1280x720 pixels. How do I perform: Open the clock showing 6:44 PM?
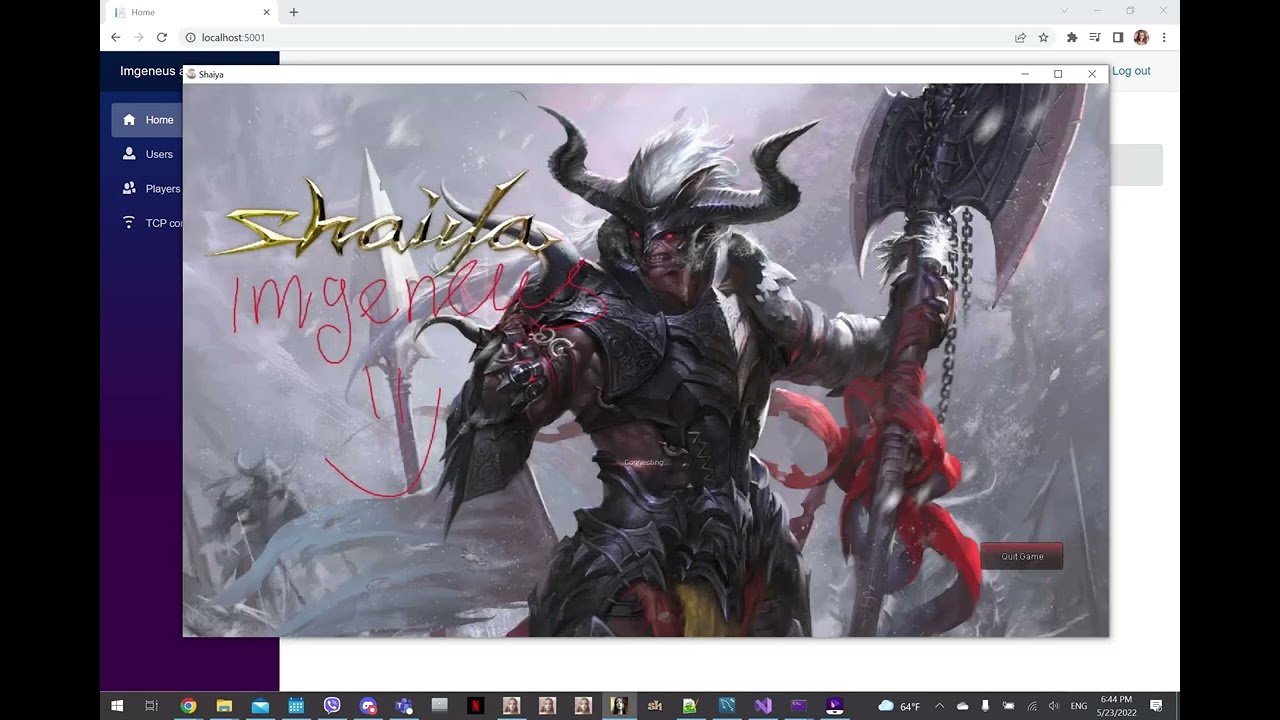click(1116, 706)
